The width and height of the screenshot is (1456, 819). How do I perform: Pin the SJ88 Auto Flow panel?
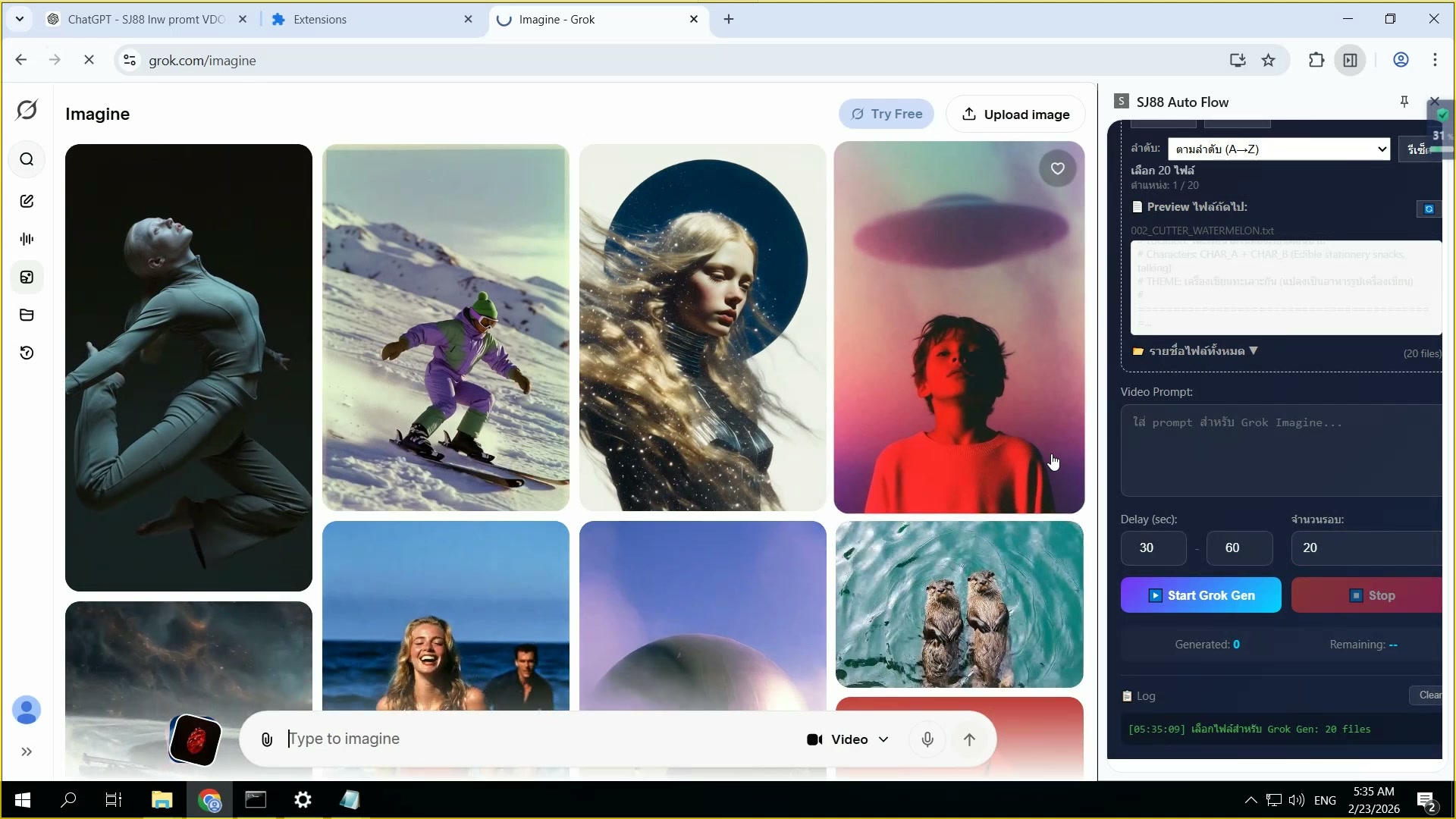click(1404, 101)
